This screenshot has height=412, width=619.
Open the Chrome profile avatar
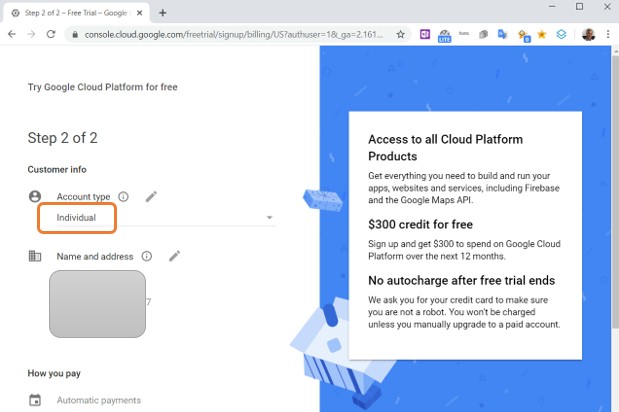point(588,34)
